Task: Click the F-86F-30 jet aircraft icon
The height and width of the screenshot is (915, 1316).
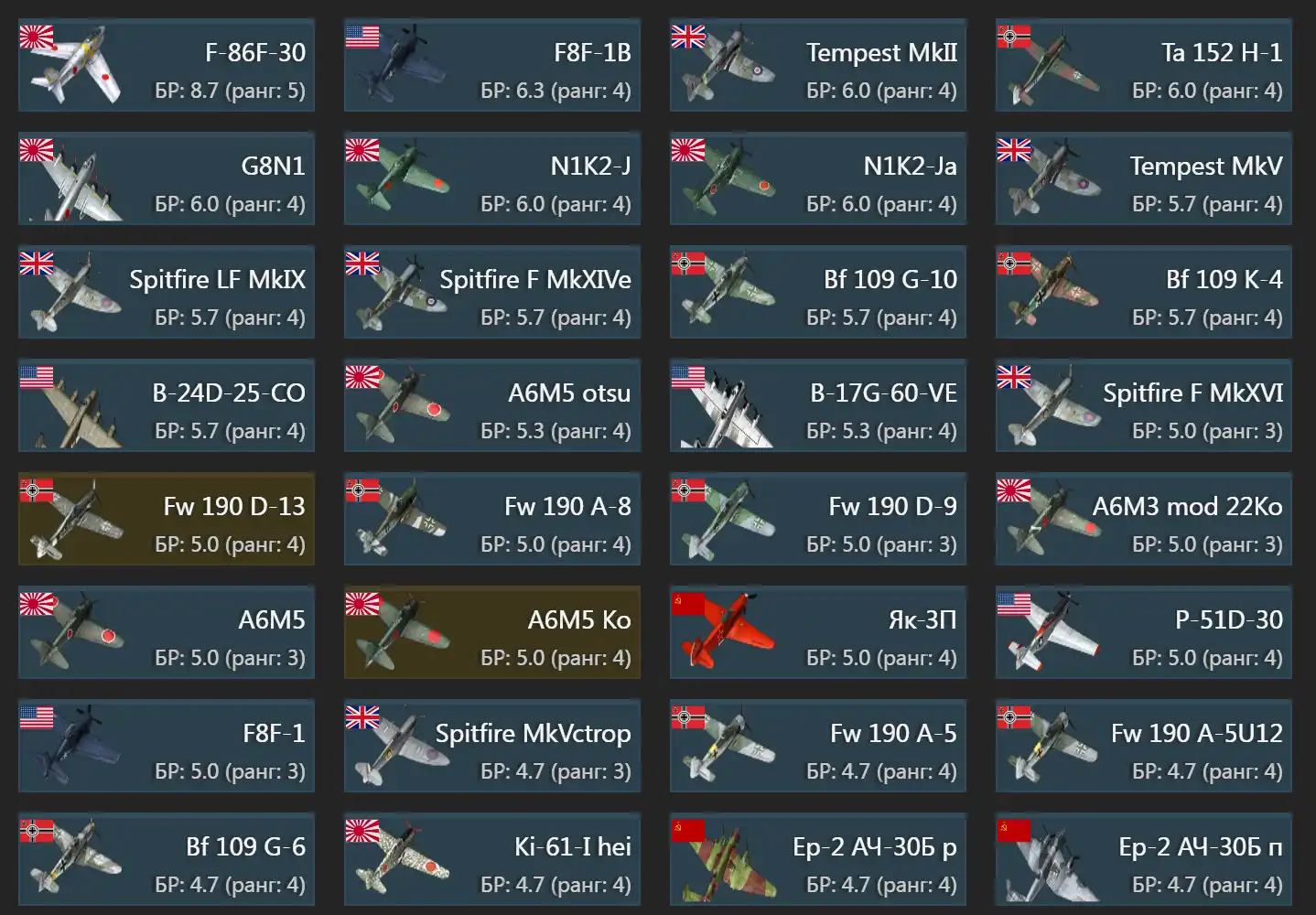Action: pyautogui.click(x=75, y=68)
